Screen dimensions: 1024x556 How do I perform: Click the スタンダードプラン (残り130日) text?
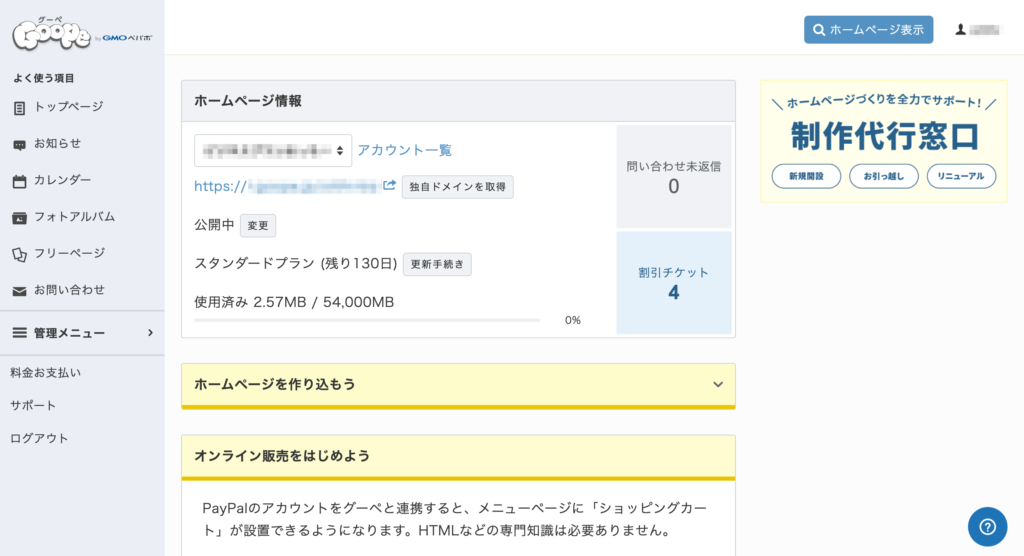point(296,263)
